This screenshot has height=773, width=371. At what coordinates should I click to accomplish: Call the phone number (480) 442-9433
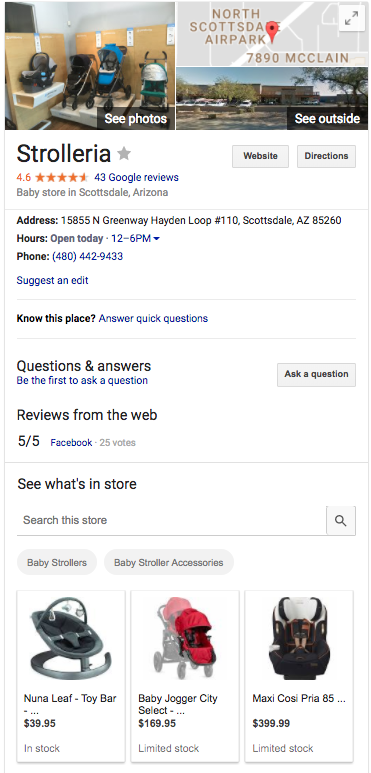(88, 256)
